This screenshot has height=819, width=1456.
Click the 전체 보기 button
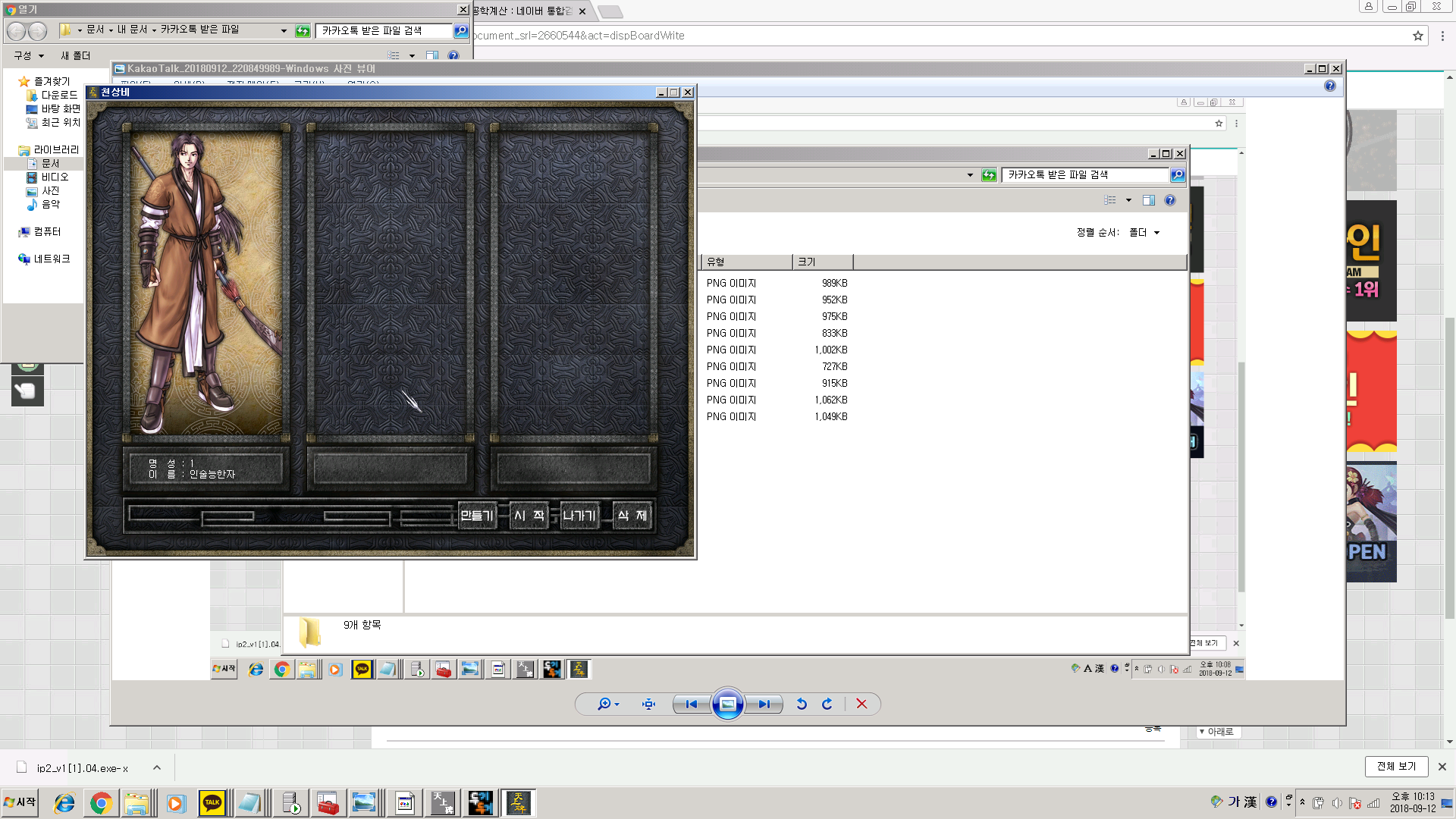coord(1396,766)
